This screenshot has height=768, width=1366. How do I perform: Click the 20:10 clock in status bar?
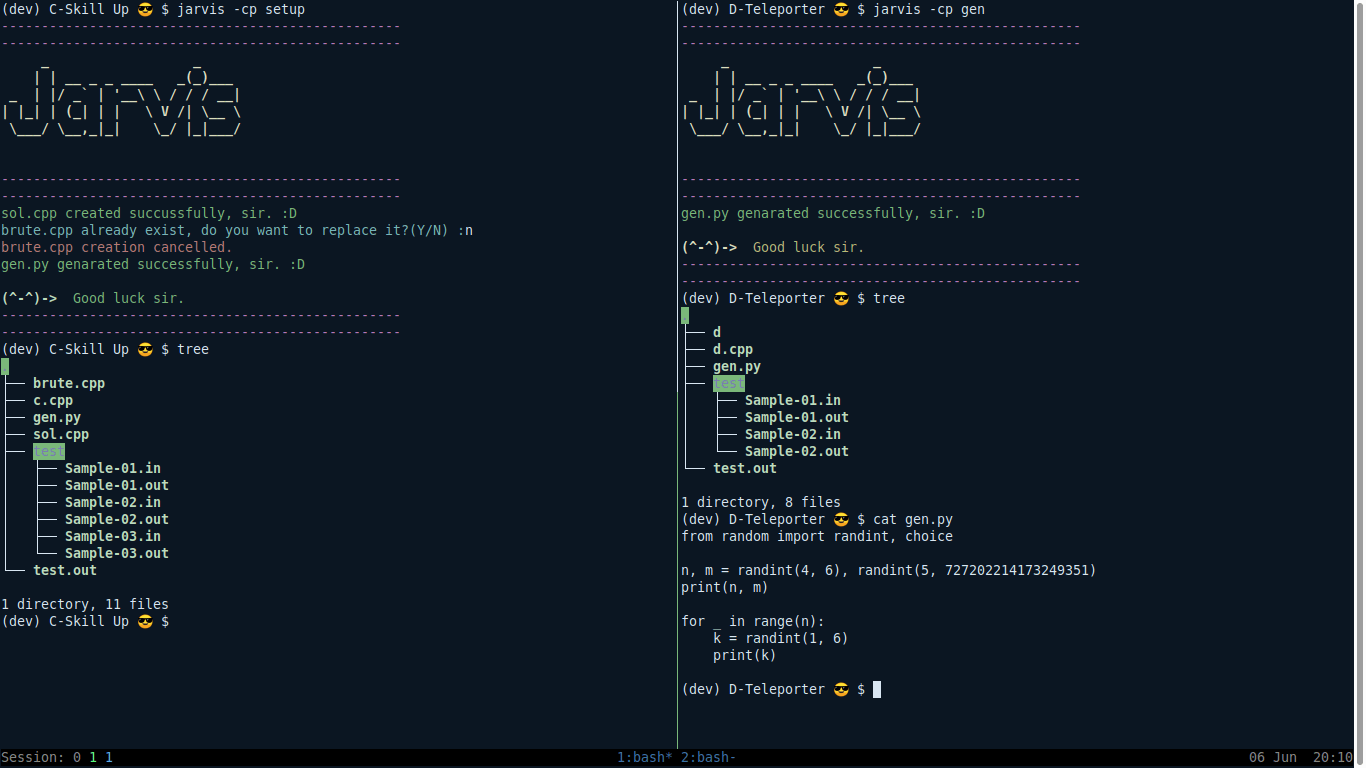click(x=1333, y=757)
